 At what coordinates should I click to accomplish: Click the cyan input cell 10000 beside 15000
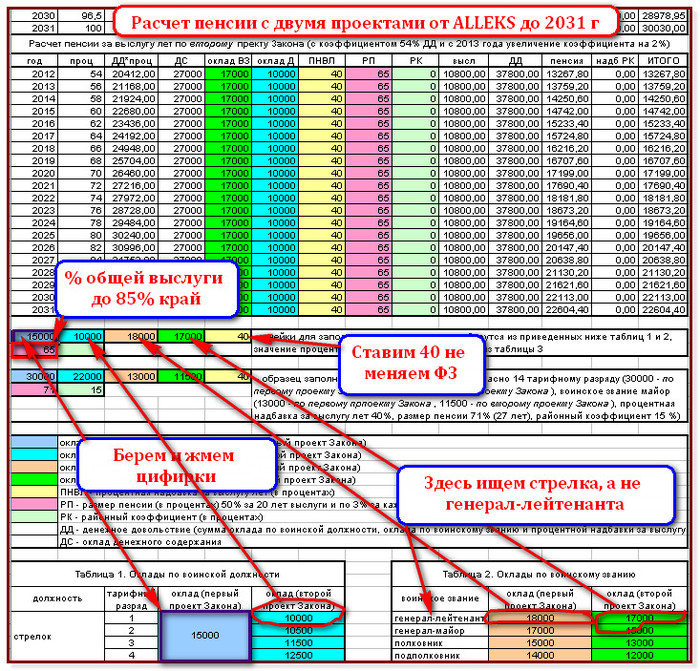[x=81, y=337]
